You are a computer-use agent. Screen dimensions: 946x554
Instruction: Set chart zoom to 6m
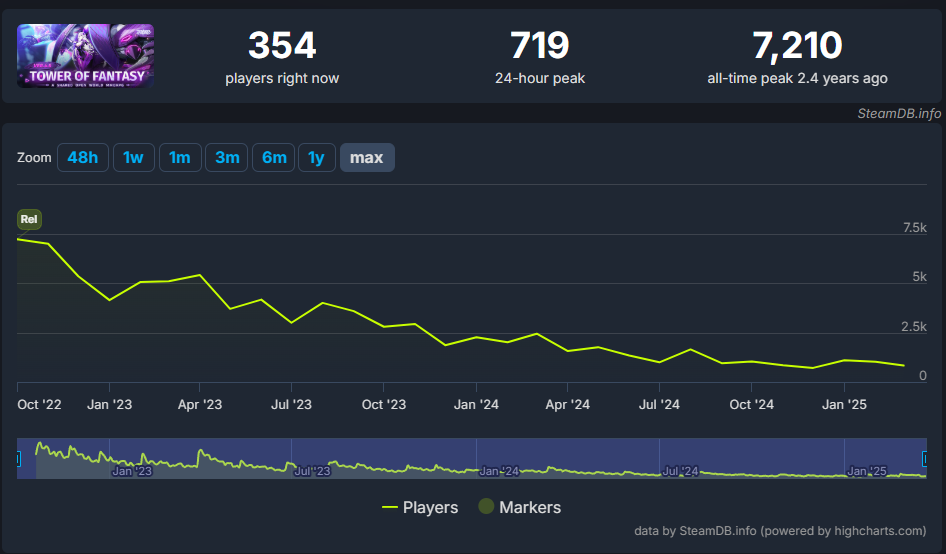click(274, 158)
